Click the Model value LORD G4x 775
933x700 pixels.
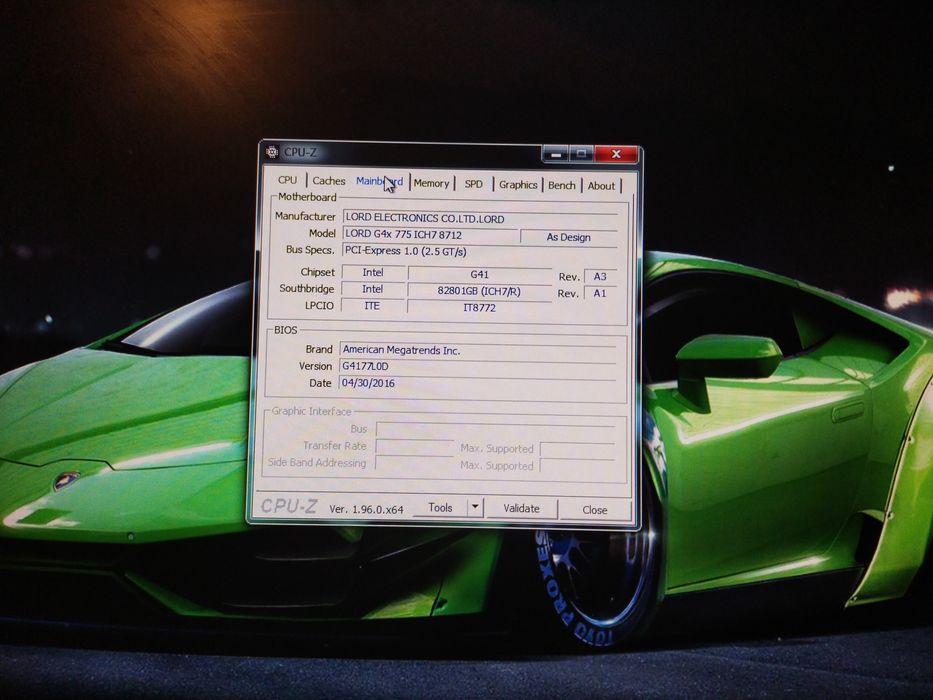(430, 235)
